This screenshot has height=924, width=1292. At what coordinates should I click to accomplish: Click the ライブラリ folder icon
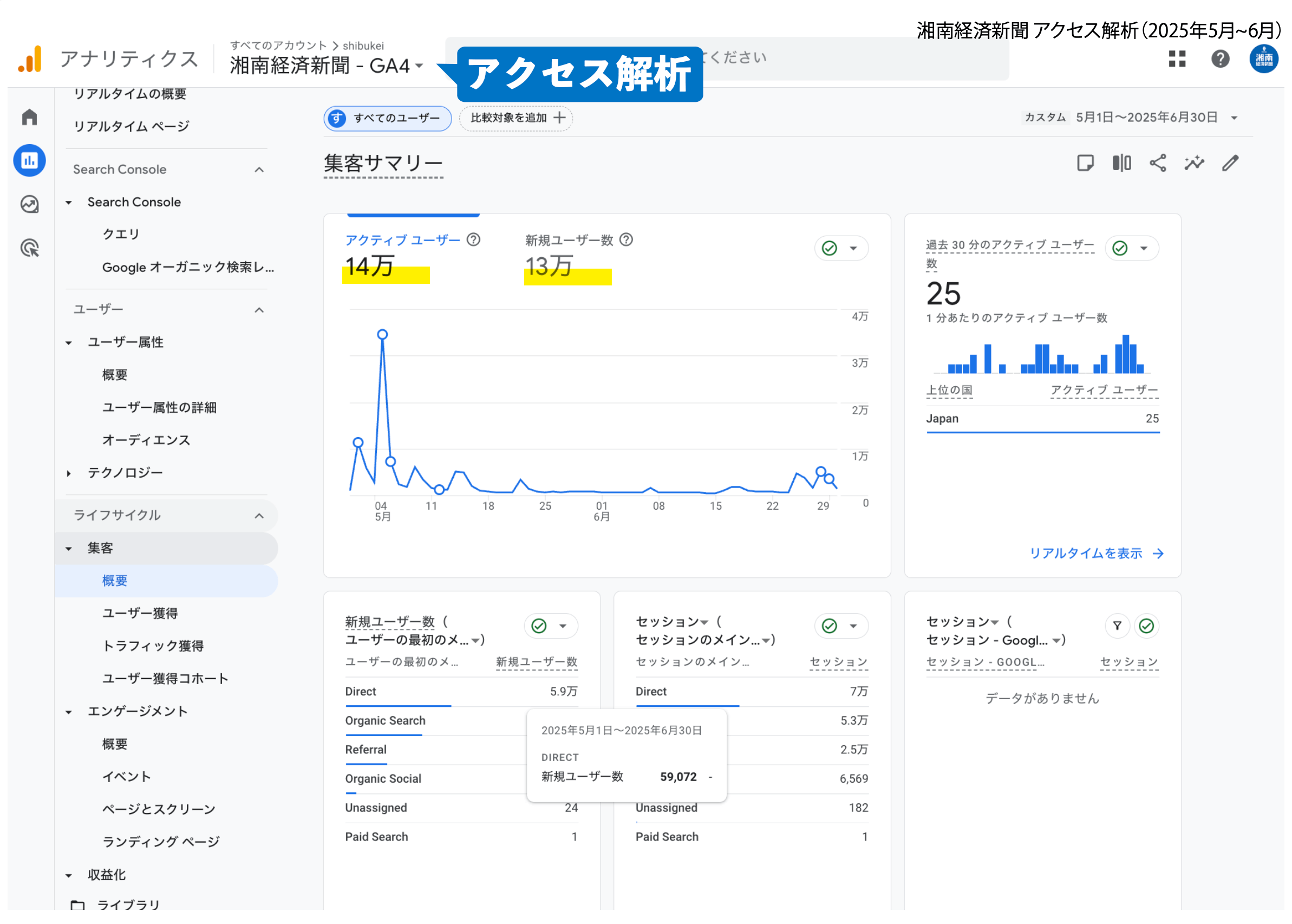[77, 905]
